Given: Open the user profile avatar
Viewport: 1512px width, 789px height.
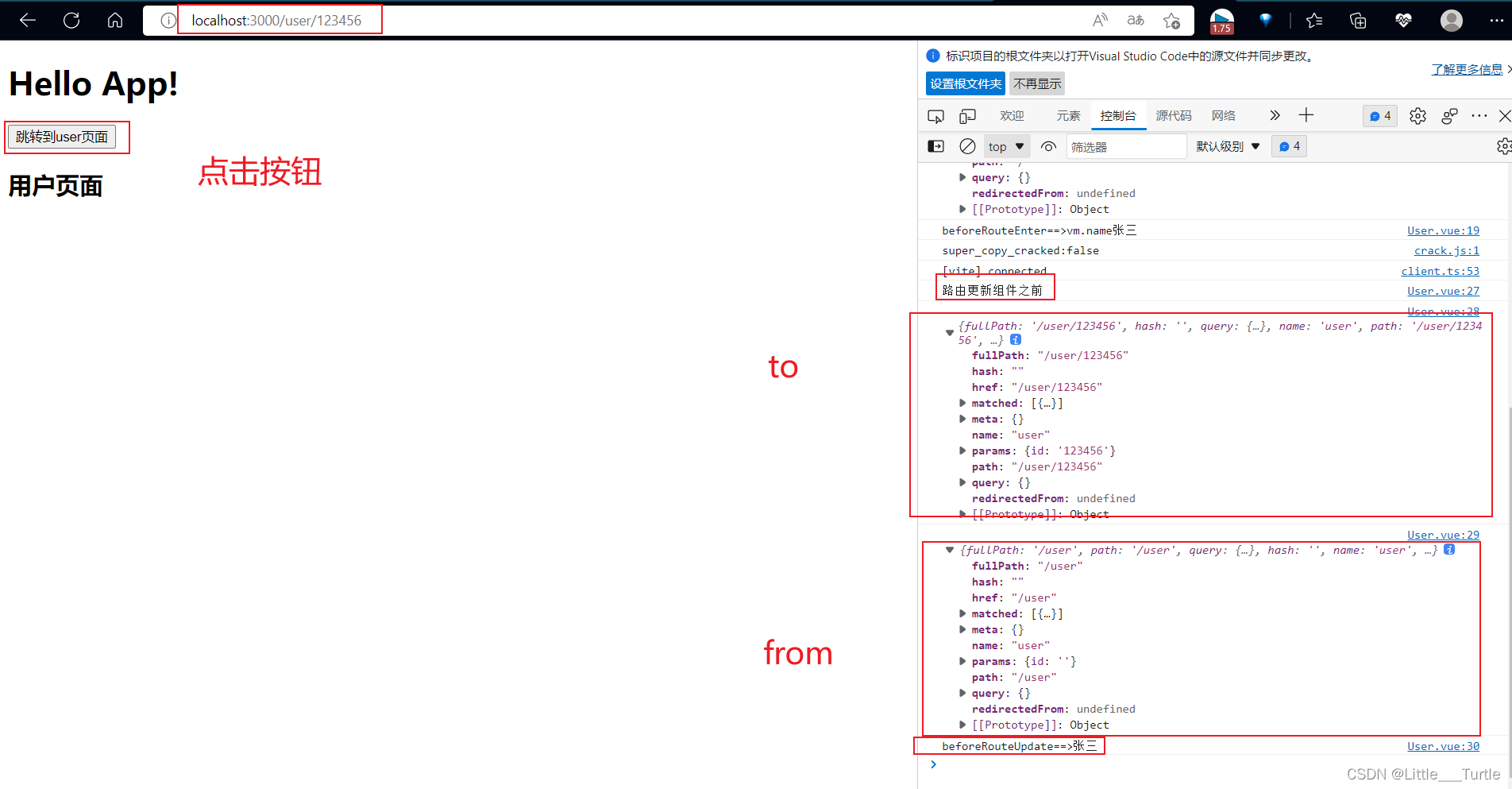Looking at the screenshot, I should point(1452,21).
